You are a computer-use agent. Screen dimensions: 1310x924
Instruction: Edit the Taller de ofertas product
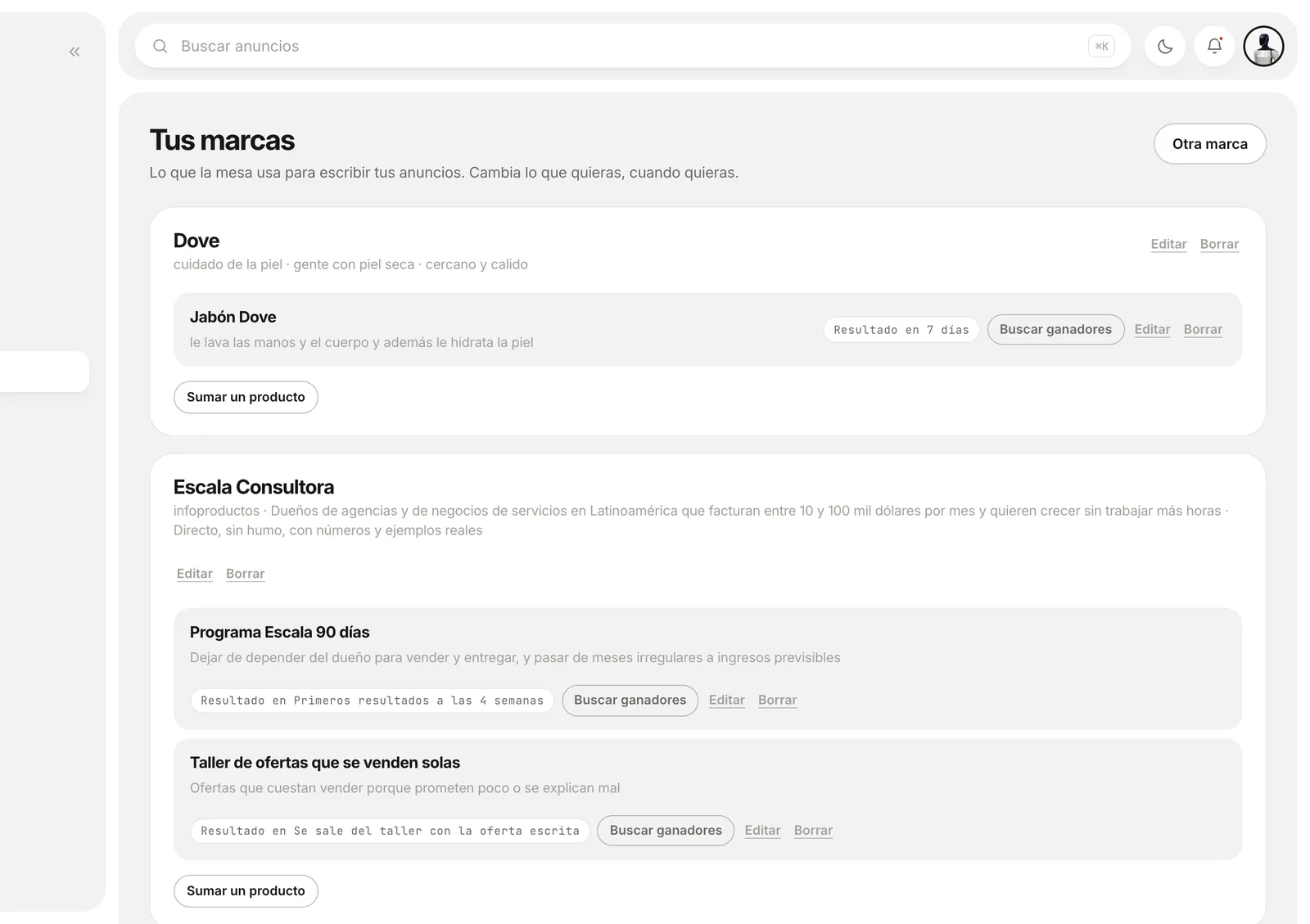click(x=762, y=830)
